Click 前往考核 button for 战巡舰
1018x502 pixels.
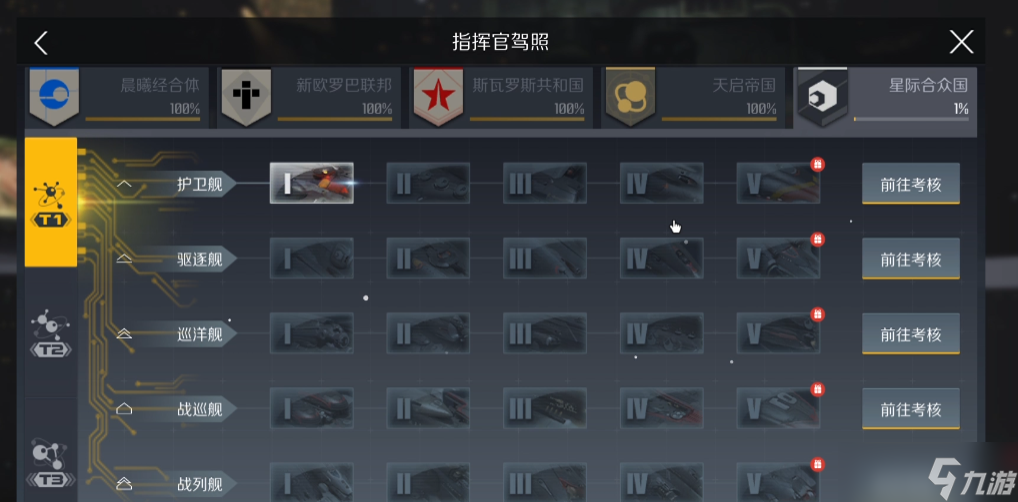coord(911,409)
